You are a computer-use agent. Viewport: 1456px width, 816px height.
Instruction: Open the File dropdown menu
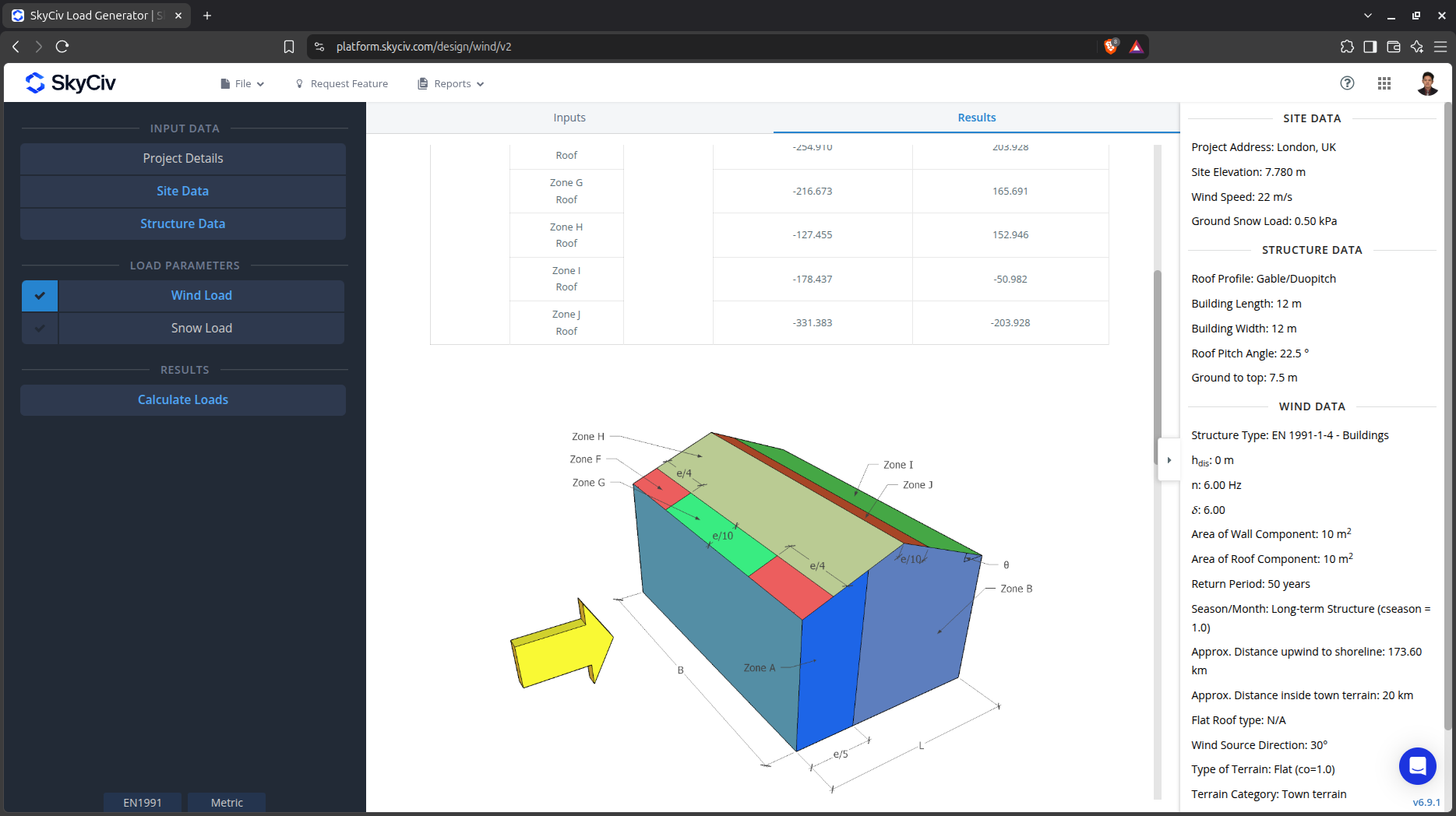click(x=242, y=83)
